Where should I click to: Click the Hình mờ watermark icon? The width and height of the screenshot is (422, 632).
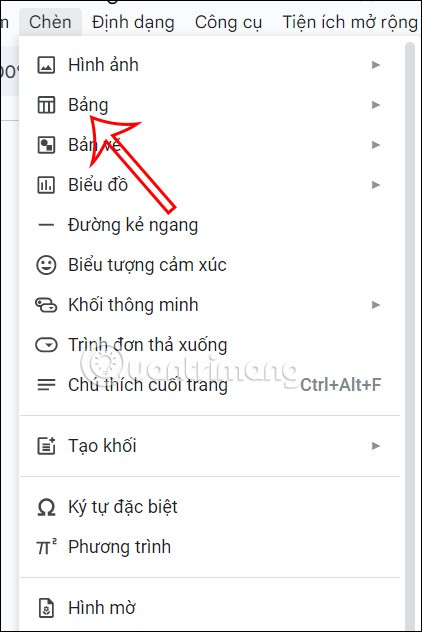[x=46, y=608]
